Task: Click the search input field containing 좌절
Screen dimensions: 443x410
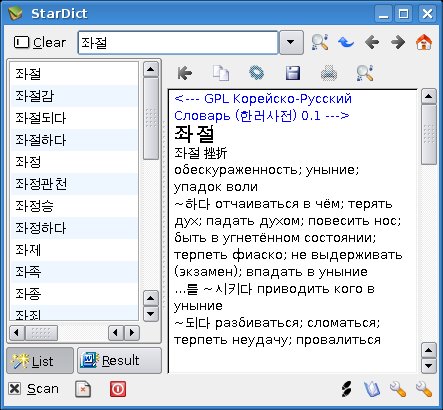Action: [x=178, y=42]
